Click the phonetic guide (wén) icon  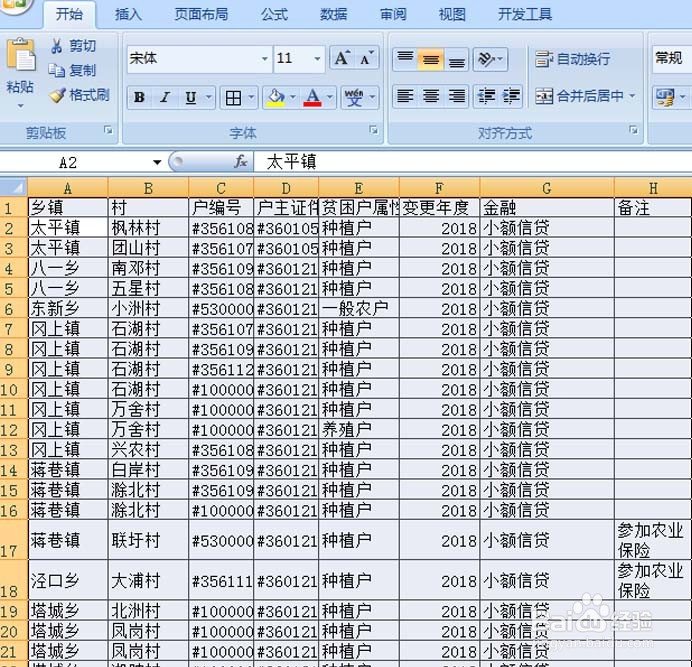(x=354, y=98)
